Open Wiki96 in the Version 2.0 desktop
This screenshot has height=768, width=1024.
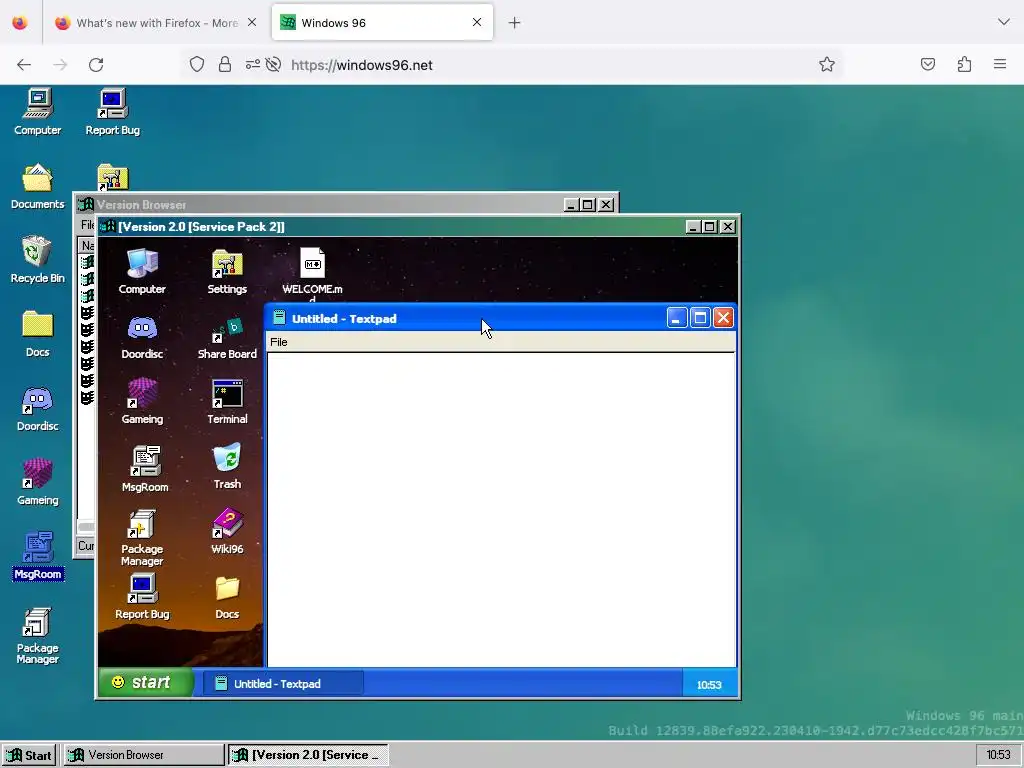(x=227, y=531)
